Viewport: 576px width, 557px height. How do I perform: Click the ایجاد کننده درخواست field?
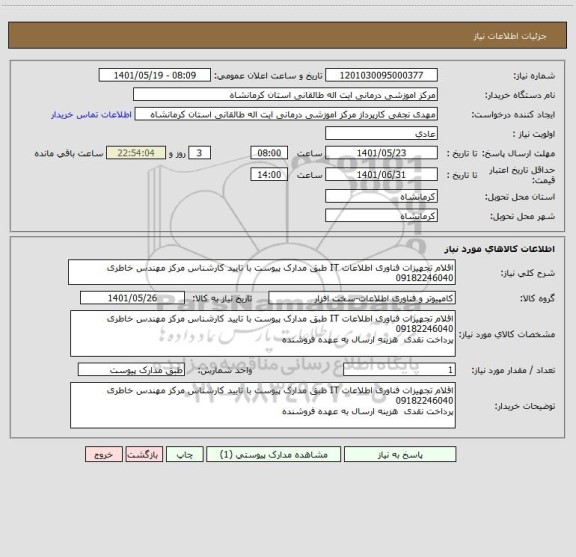tap(286, 114)
